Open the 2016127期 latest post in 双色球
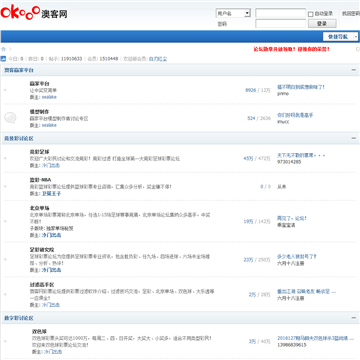Image resolution: width=360 pixels, height=360 pixels. coord(315,338)
